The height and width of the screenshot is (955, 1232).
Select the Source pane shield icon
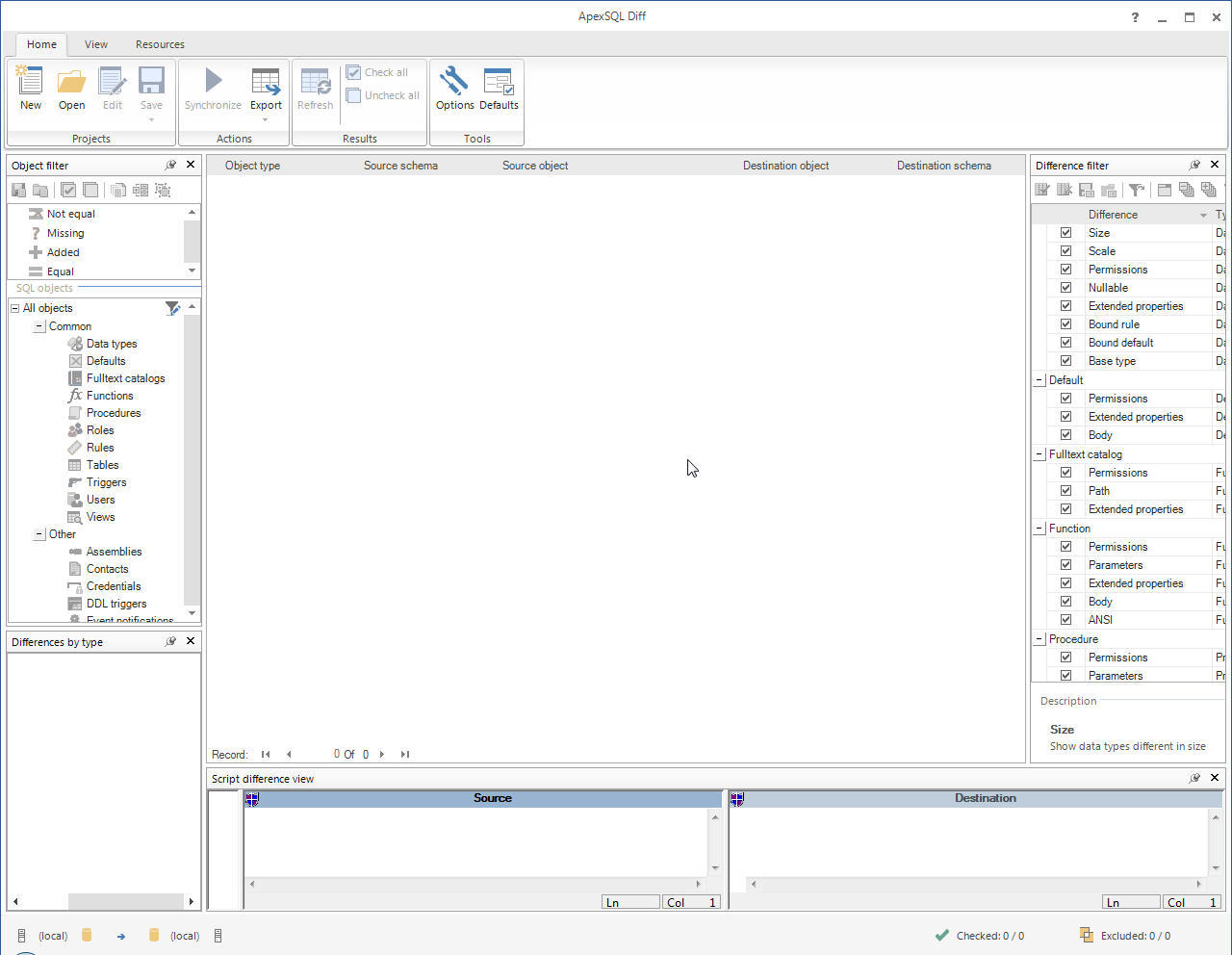point(252,798)
